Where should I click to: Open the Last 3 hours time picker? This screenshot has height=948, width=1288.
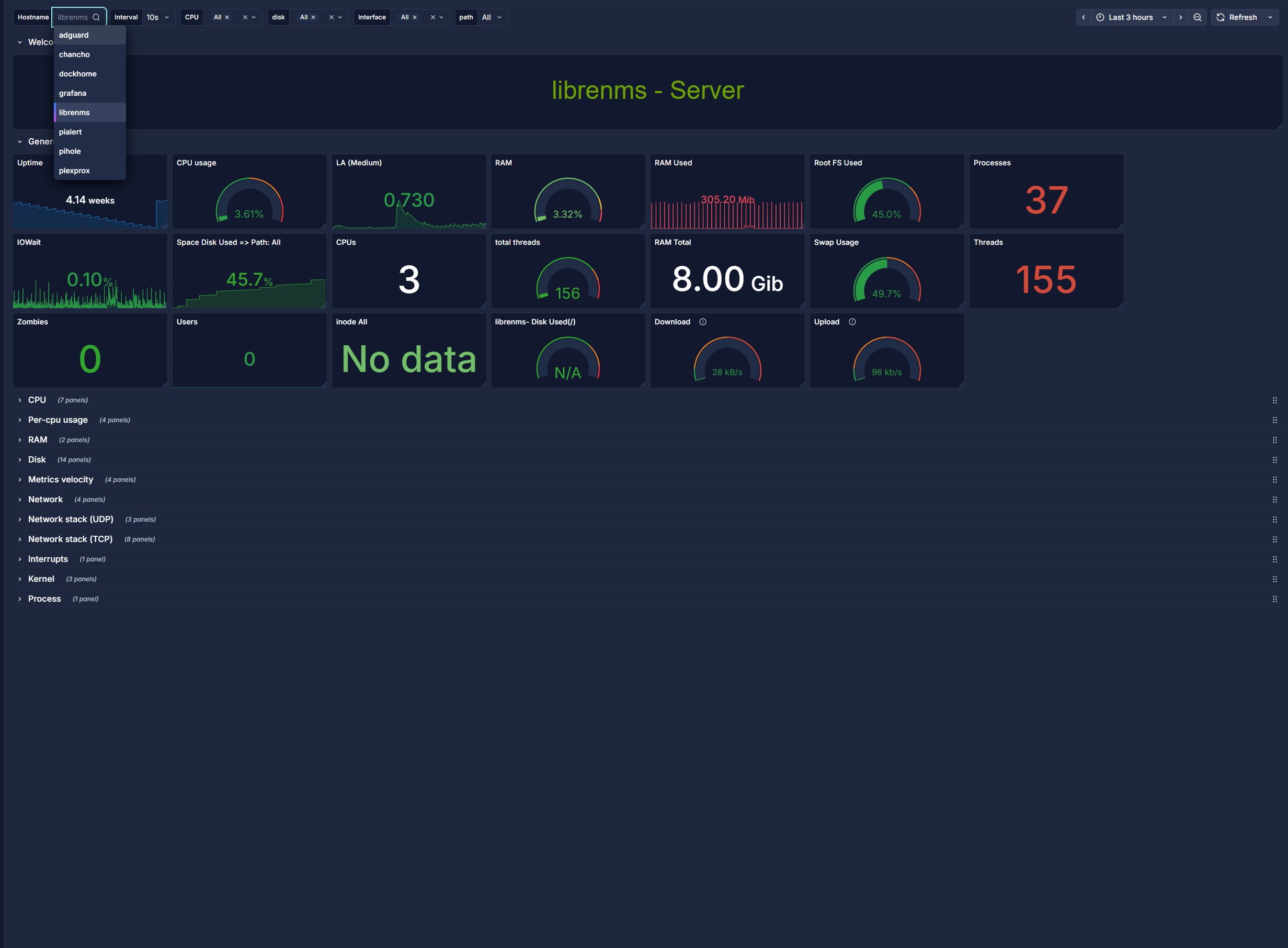click(x=1130, y=17)
